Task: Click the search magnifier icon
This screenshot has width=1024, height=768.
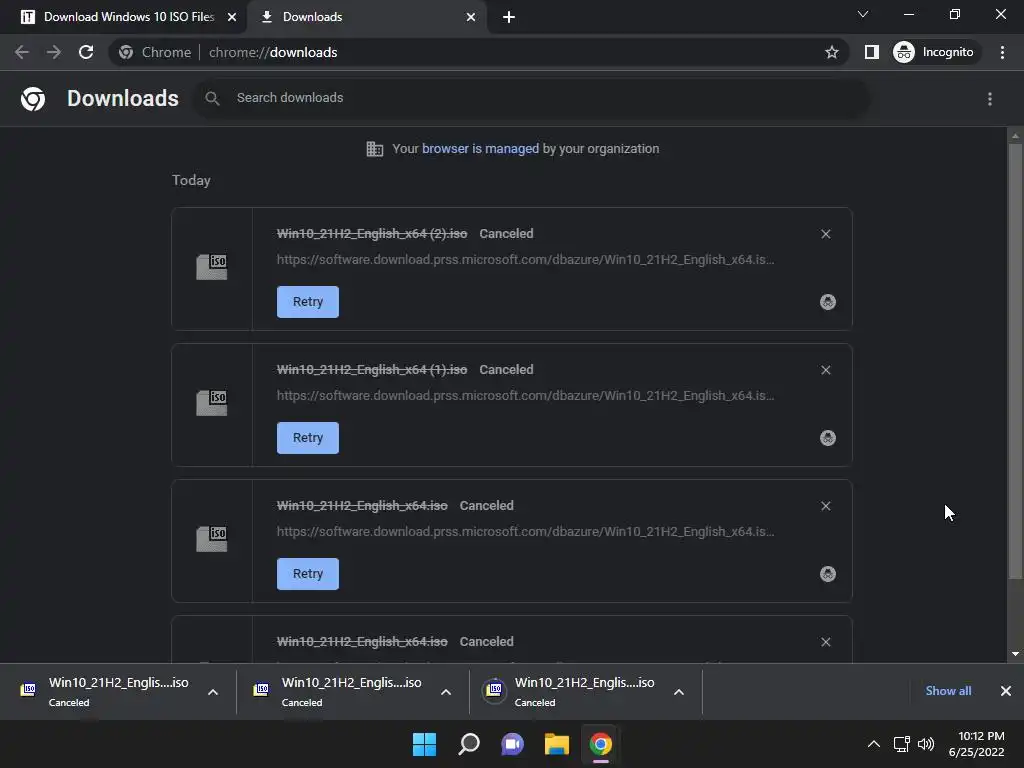Action: [x=212, y=98]
